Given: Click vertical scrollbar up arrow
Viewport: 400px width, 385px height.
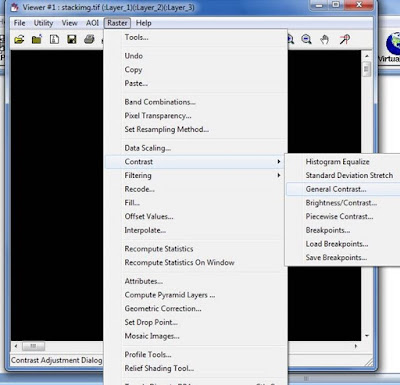Looking at the screenshot, I should coord(367,56).
